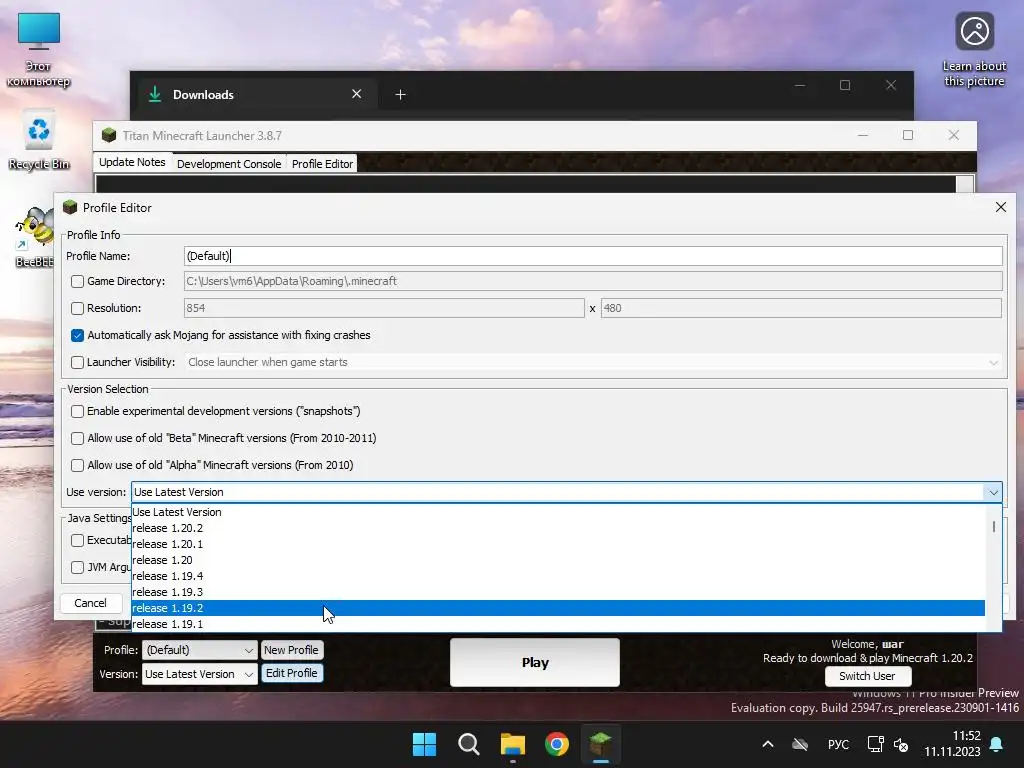Click the network display tray icon
Viewport: 1024px width, 768px height.
click(x=875, y=744)
